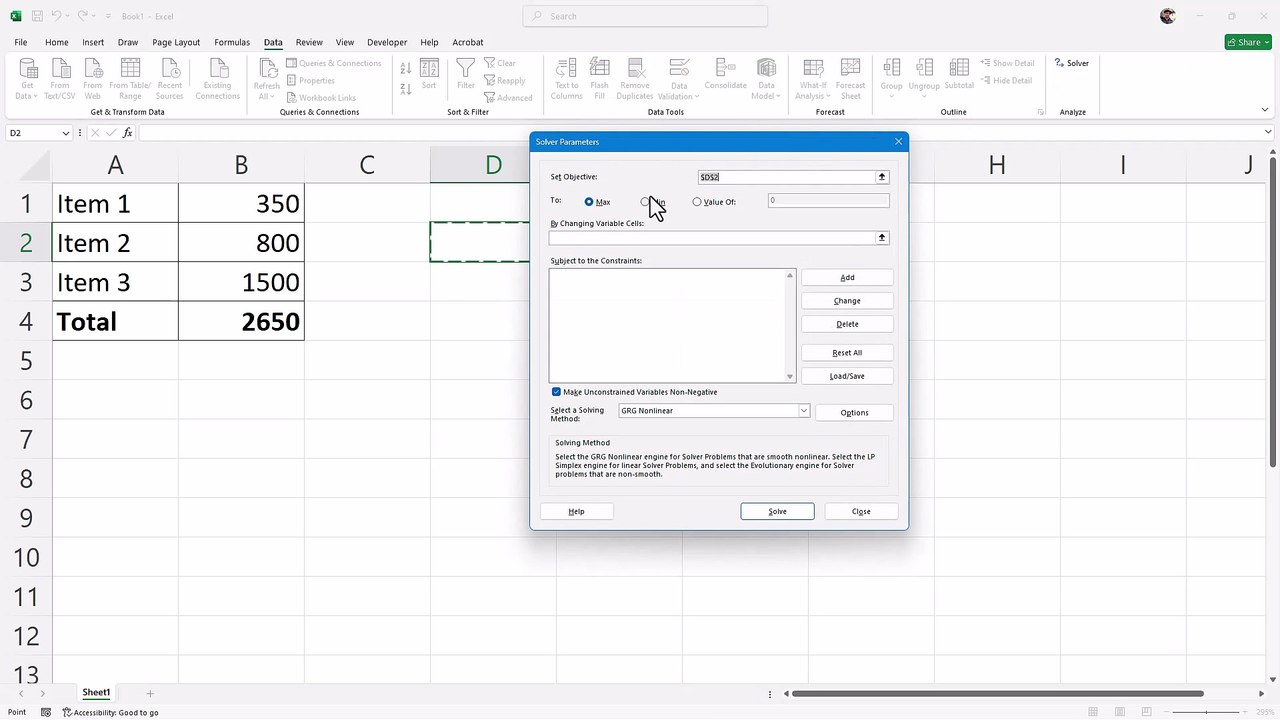Click Show Detail in Outline group
This screenshot has height=720, width=1280.
pos(1007,63)
